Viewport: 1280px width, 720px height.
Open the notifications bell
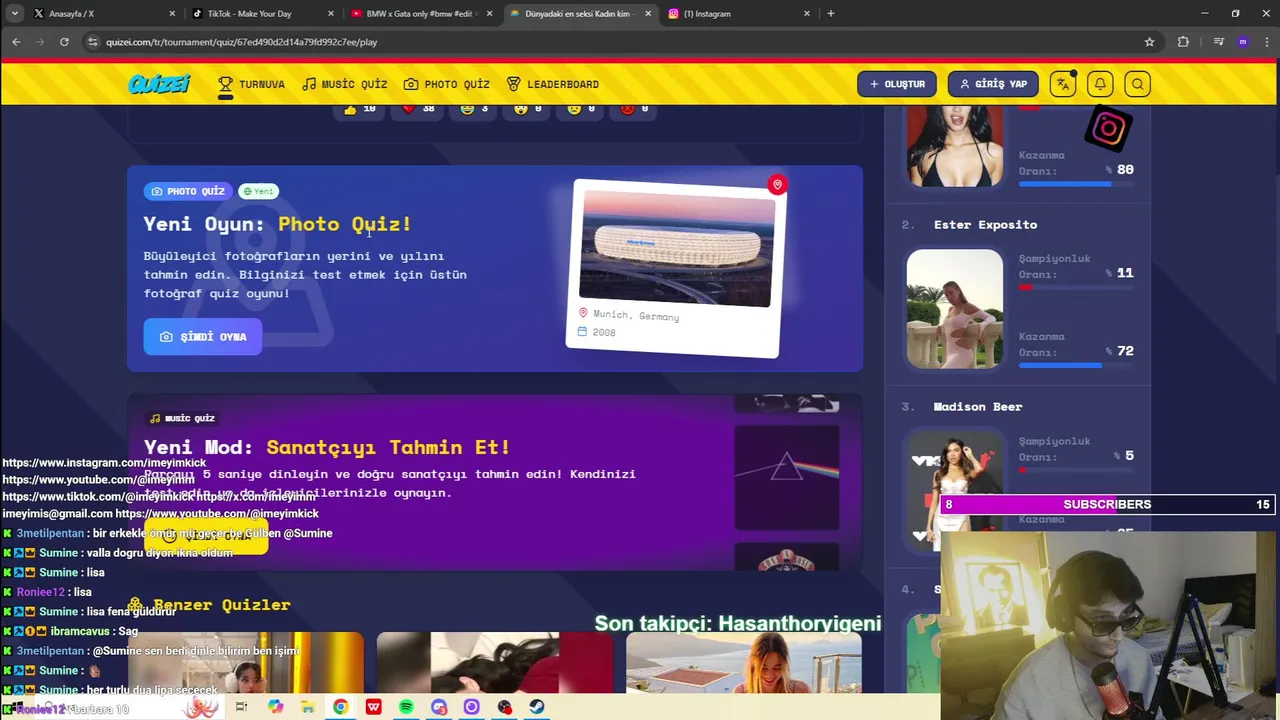1100,84
